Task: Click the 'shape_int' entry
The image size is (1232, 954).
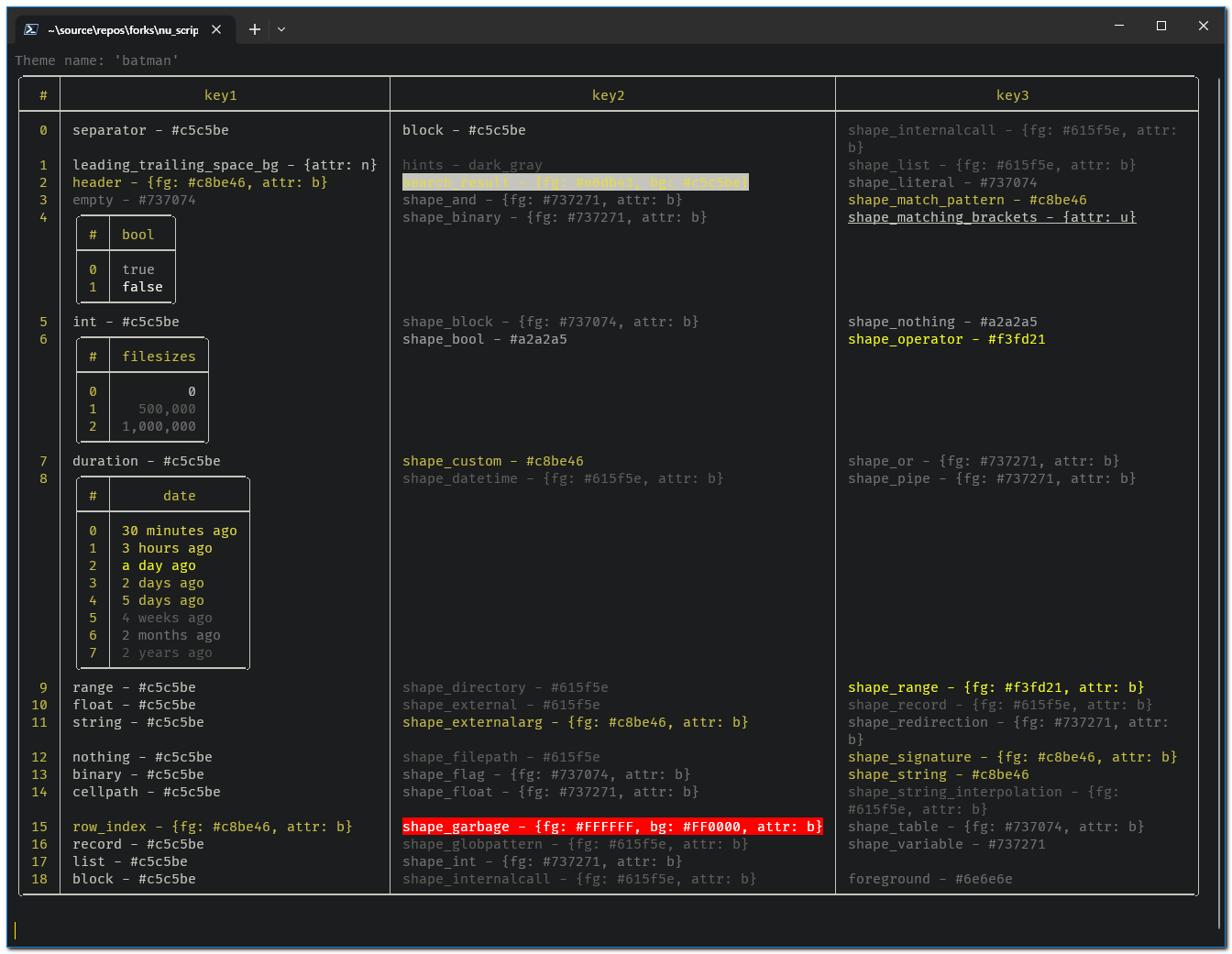Action: pyautogui.click(x=543, y=861)
